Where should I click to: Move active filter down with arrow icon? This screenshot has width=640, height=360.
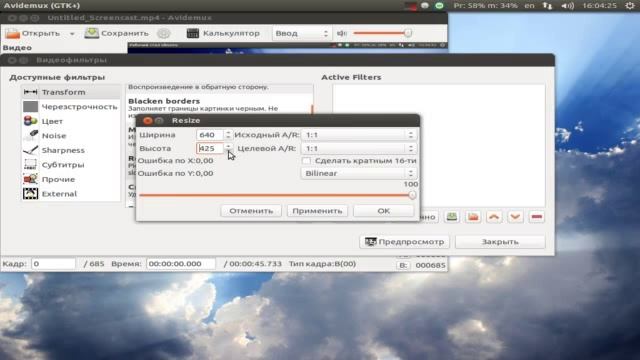[515, 217]
